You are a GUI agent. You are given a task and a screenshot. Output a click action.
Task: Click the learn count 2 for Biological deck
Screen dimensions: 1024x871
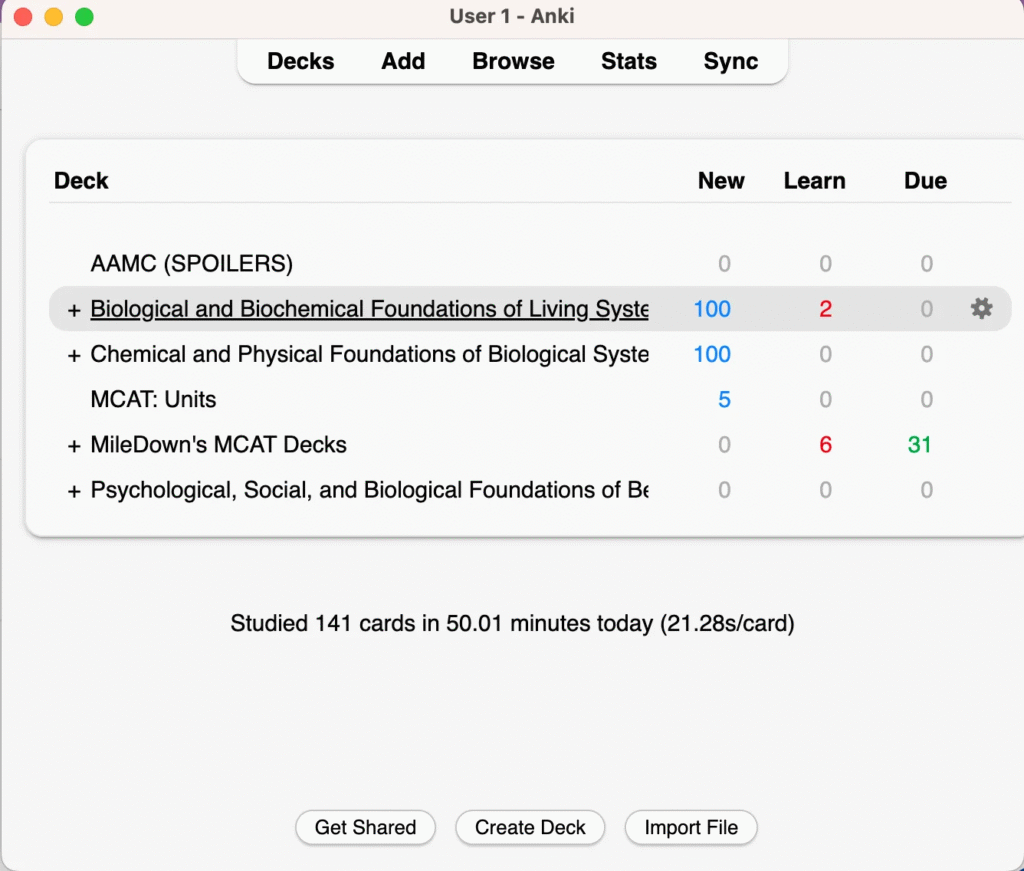825,309
